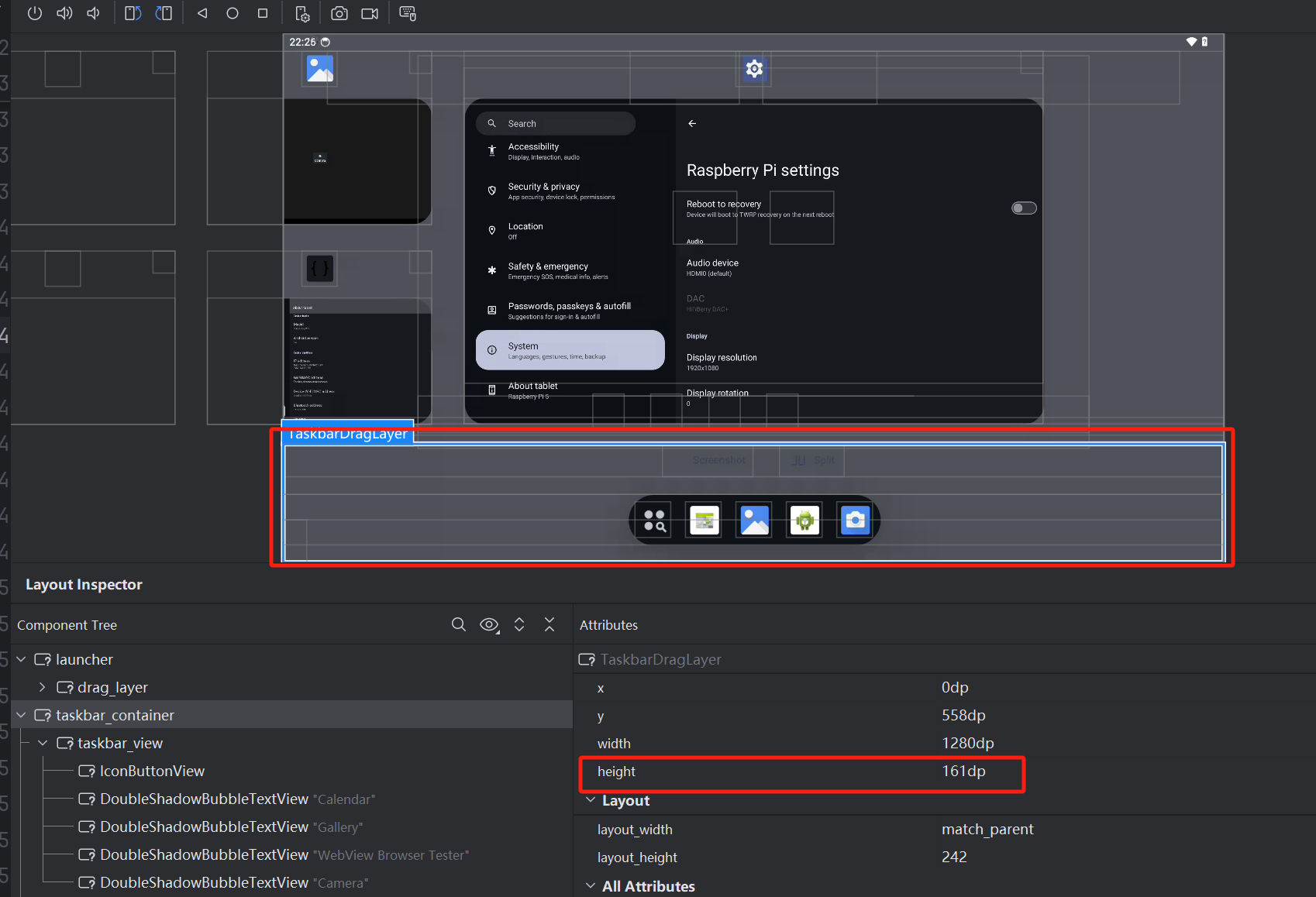Click the Gallery app icon above left recents card
The width and height of the screenshot is (1316, 897).
pos(320,69)
